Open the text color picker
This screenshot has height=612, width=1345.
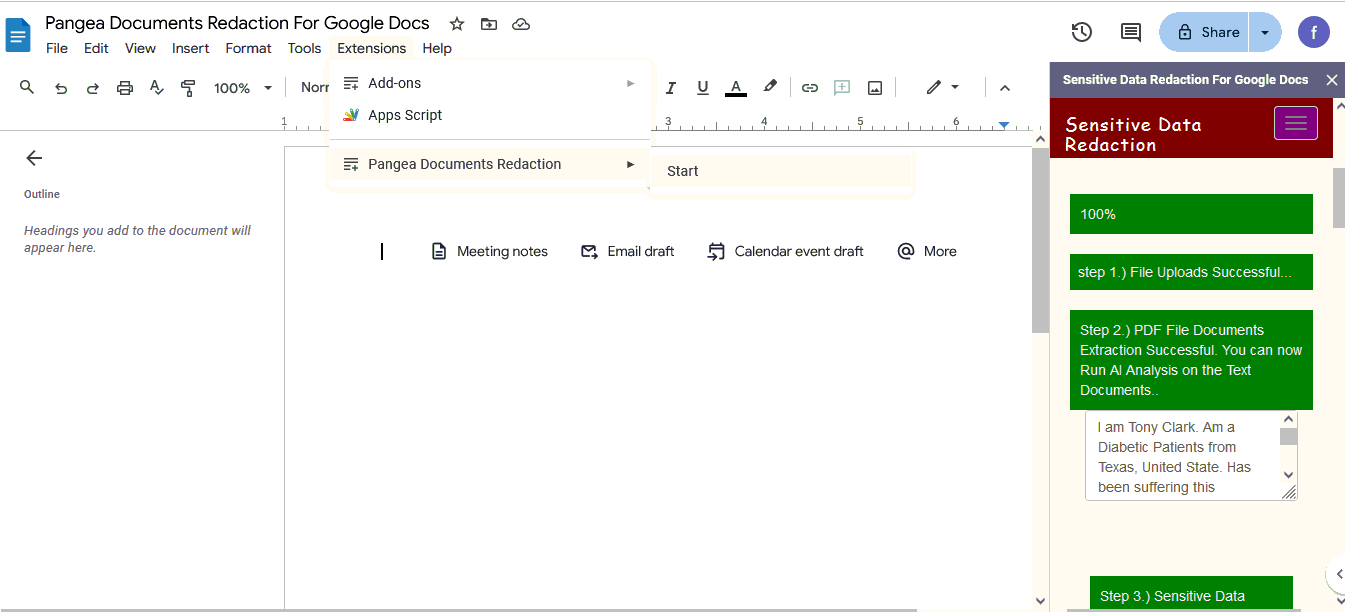(736, 88)
